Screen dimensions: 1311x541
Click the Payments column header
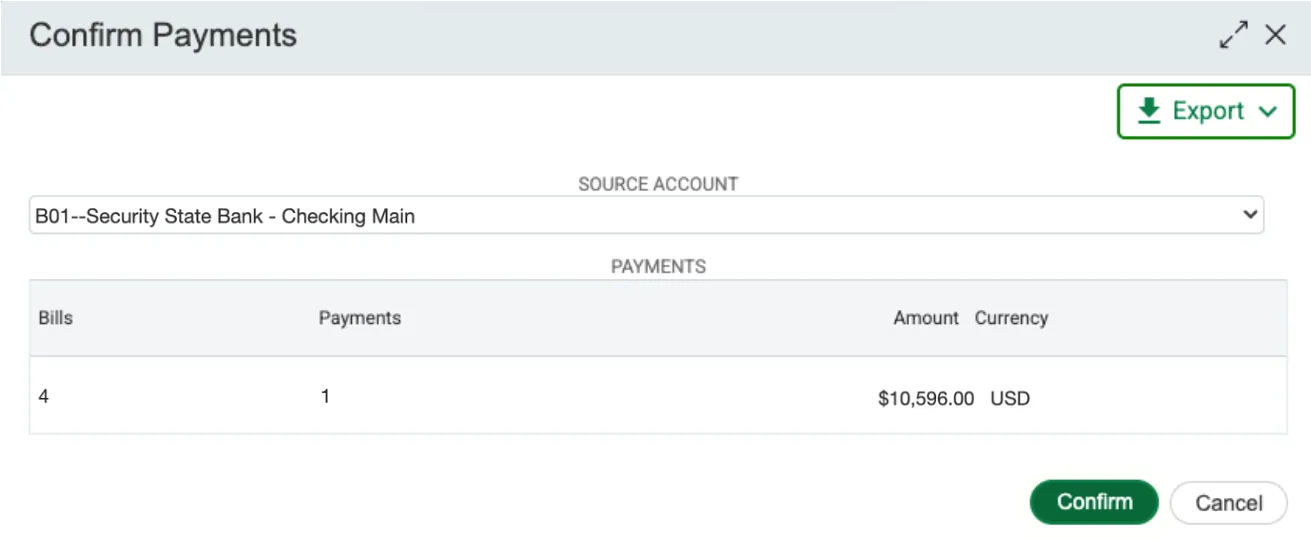(x=360, y=318)
